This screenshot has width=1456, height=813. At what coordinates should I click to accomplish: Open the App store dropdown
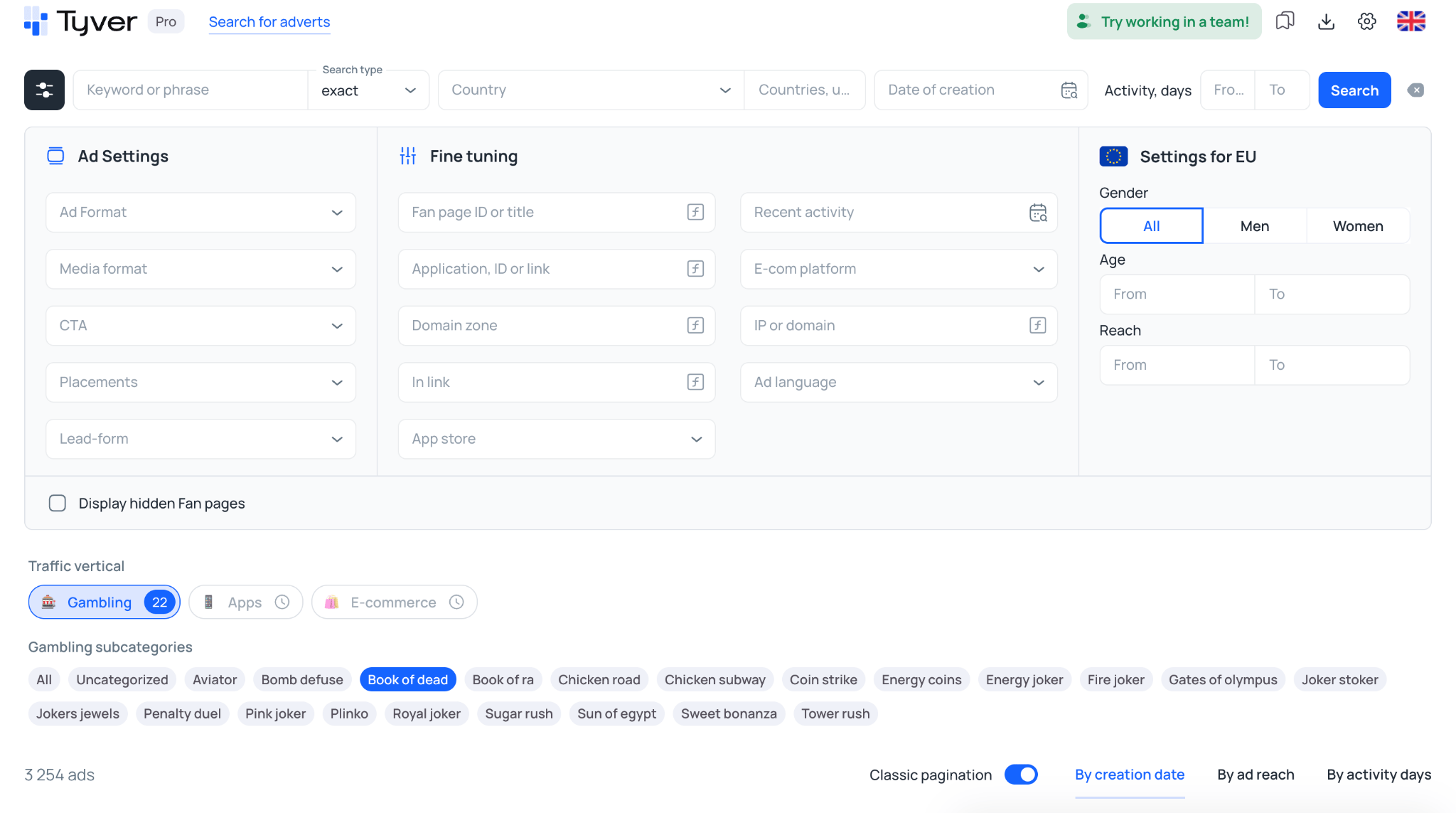(557, 439)
